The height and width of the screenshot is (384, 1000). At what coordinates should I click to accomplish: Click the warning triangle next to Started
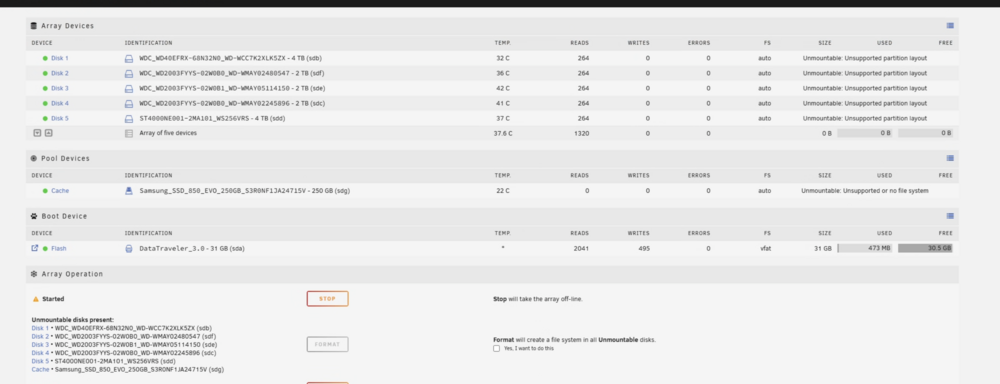click(x=36, y=299)
